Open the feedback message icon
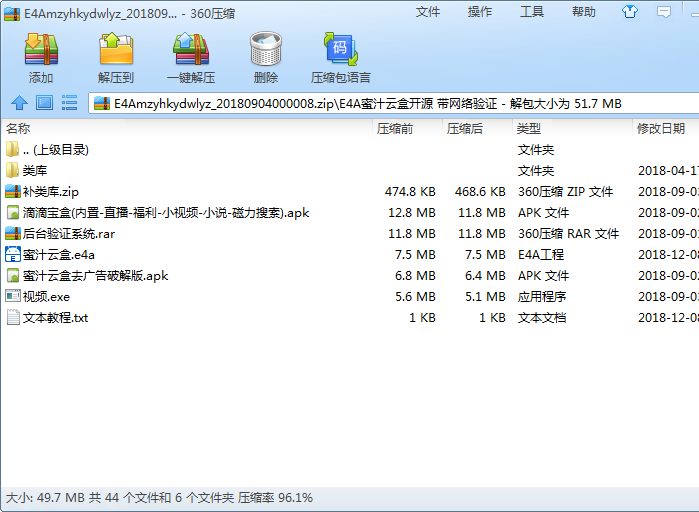The image size is (699, 512). (664, 12)
